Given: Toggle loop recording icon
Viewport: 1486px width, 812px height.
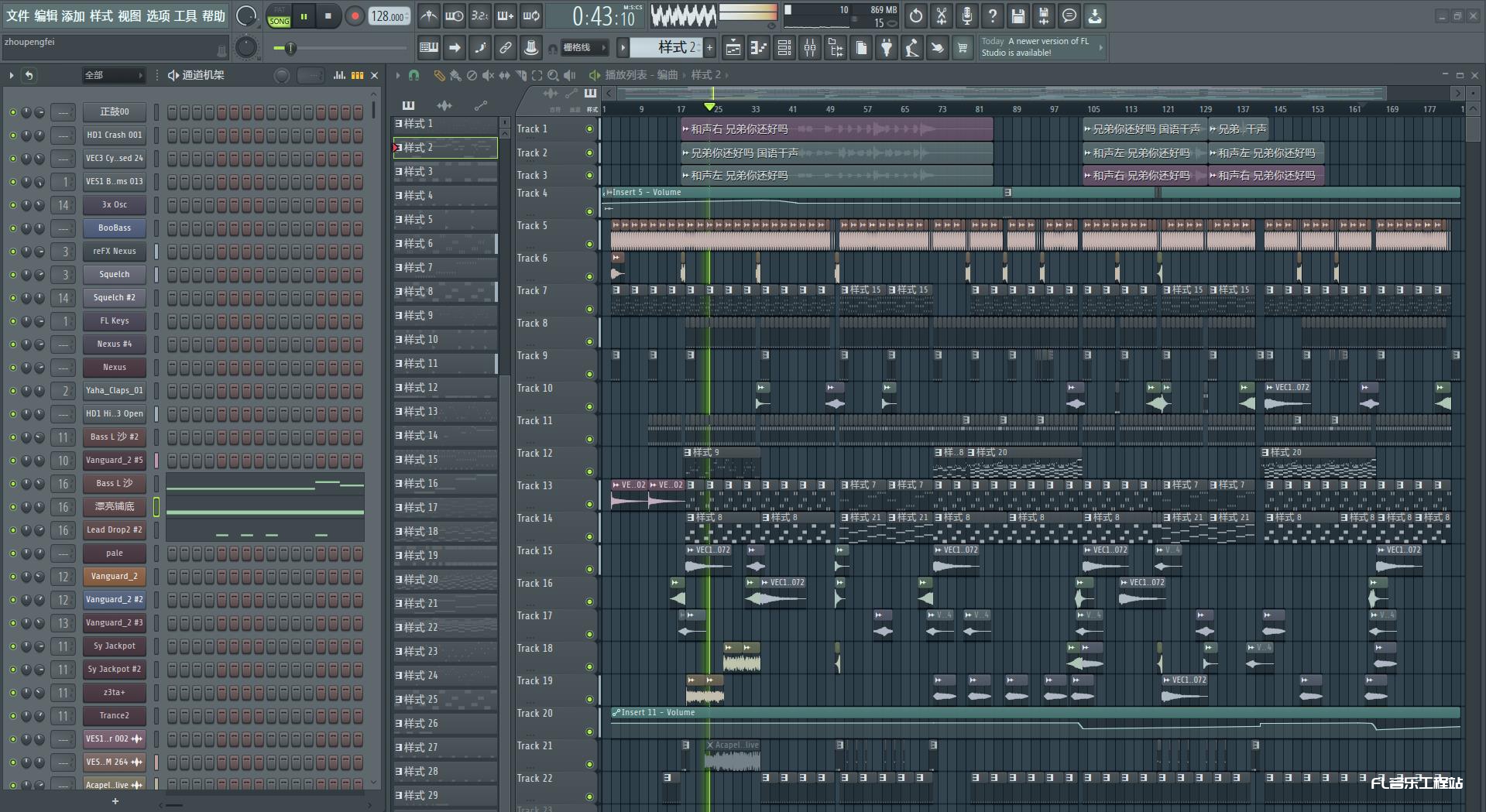Looking at the screenshot, I should (531, 15).
